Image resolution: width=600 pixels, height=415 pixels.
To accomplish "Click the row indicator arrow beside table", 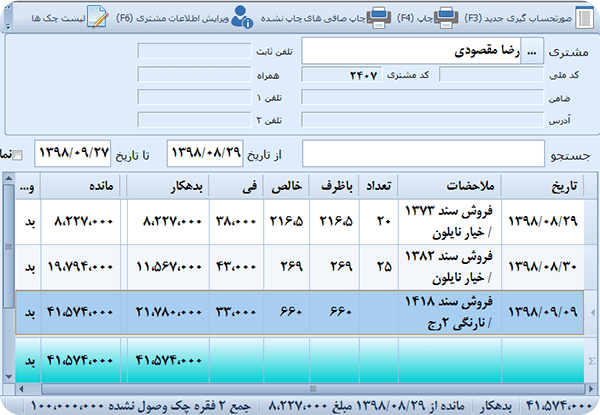I will coord(591,313).
